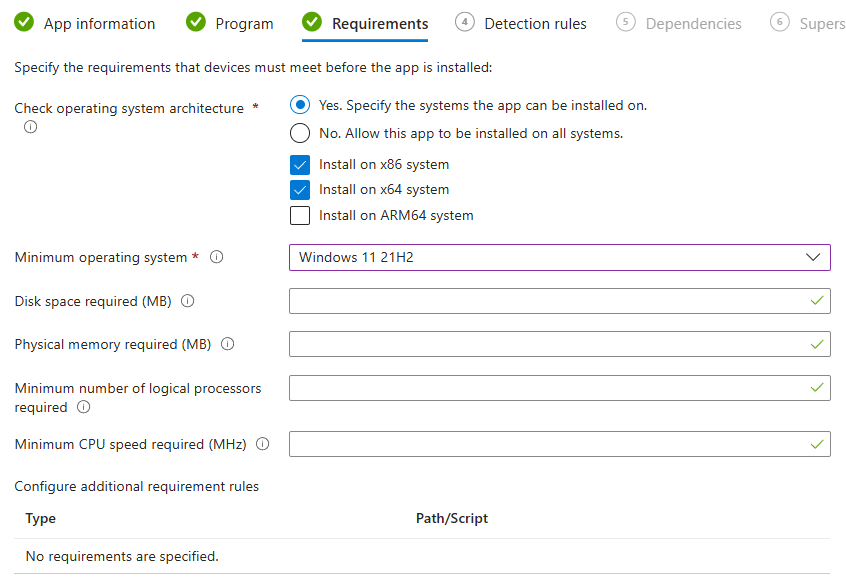Image resolution: width=846 pixels, height=580 pixels.
Task: Uncheck Install on x64 system
Action: click(300, 189)
